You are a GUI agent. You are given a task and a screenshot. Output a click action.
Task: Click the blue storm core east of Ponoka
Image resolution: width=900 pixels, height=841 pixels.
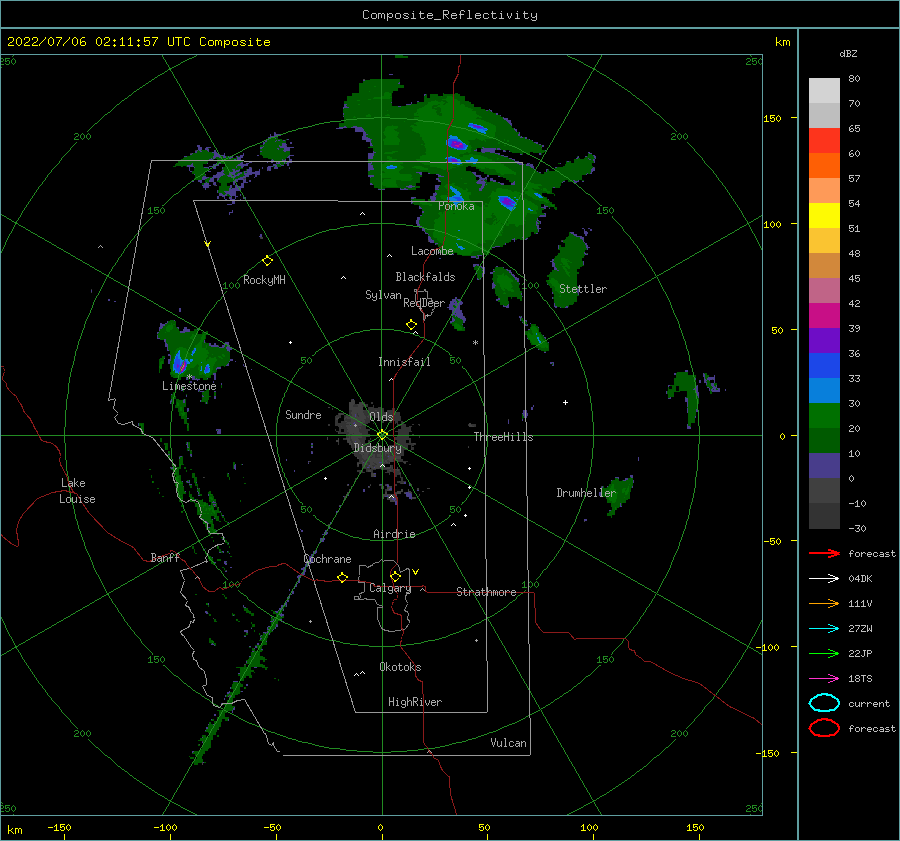[x=507, y=201]
